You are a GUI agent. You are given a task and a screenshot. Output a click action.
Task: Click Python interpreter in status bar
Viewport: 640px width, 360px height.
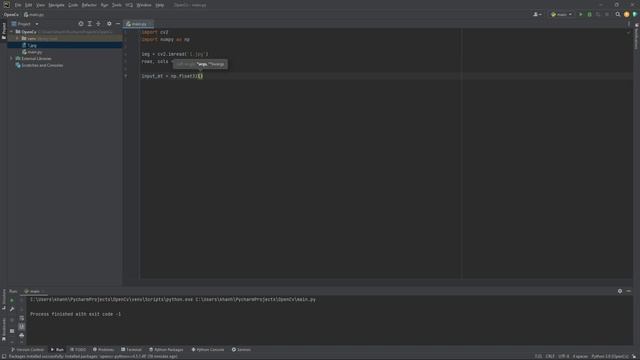(610, 356)
